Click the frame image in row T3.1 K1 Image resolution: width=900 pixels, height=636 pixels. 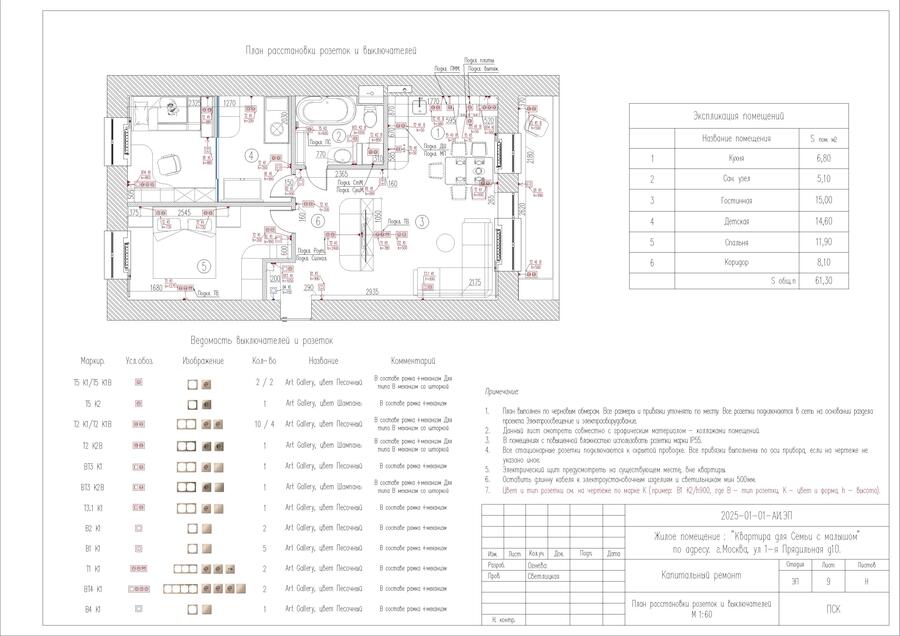point(186,509)
